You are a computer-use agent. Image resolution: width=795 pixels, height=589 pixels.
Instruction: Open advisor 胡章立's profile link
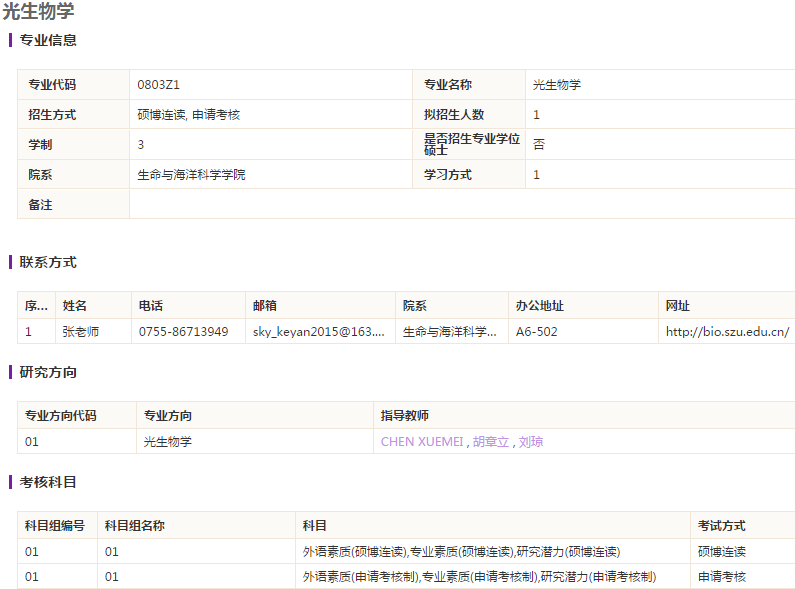pos(491,441)
